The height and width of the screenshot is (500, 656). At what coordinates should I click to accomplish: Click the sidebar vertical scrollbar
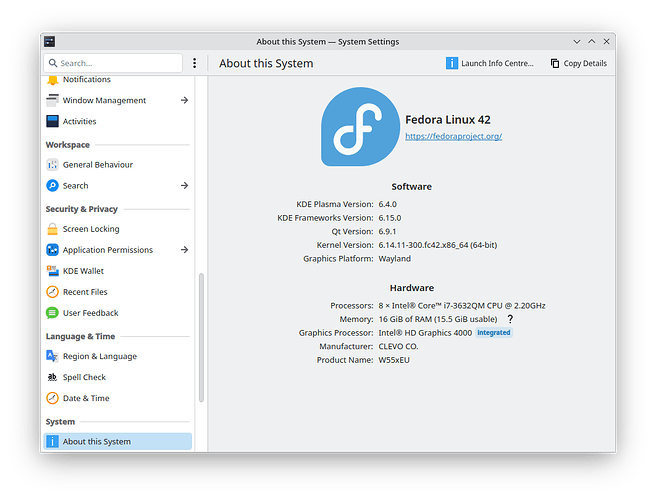pos(201,338)
